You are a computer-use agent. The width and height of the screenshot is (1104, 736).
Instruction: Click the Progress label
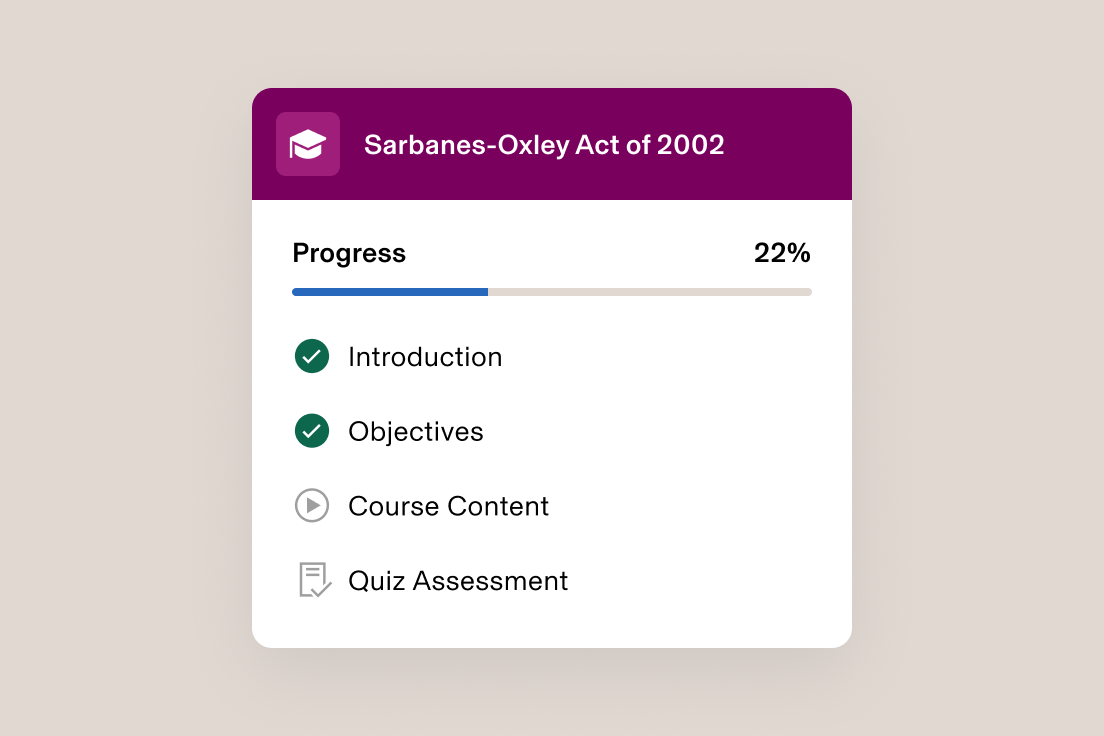click(x=349, y=254)
